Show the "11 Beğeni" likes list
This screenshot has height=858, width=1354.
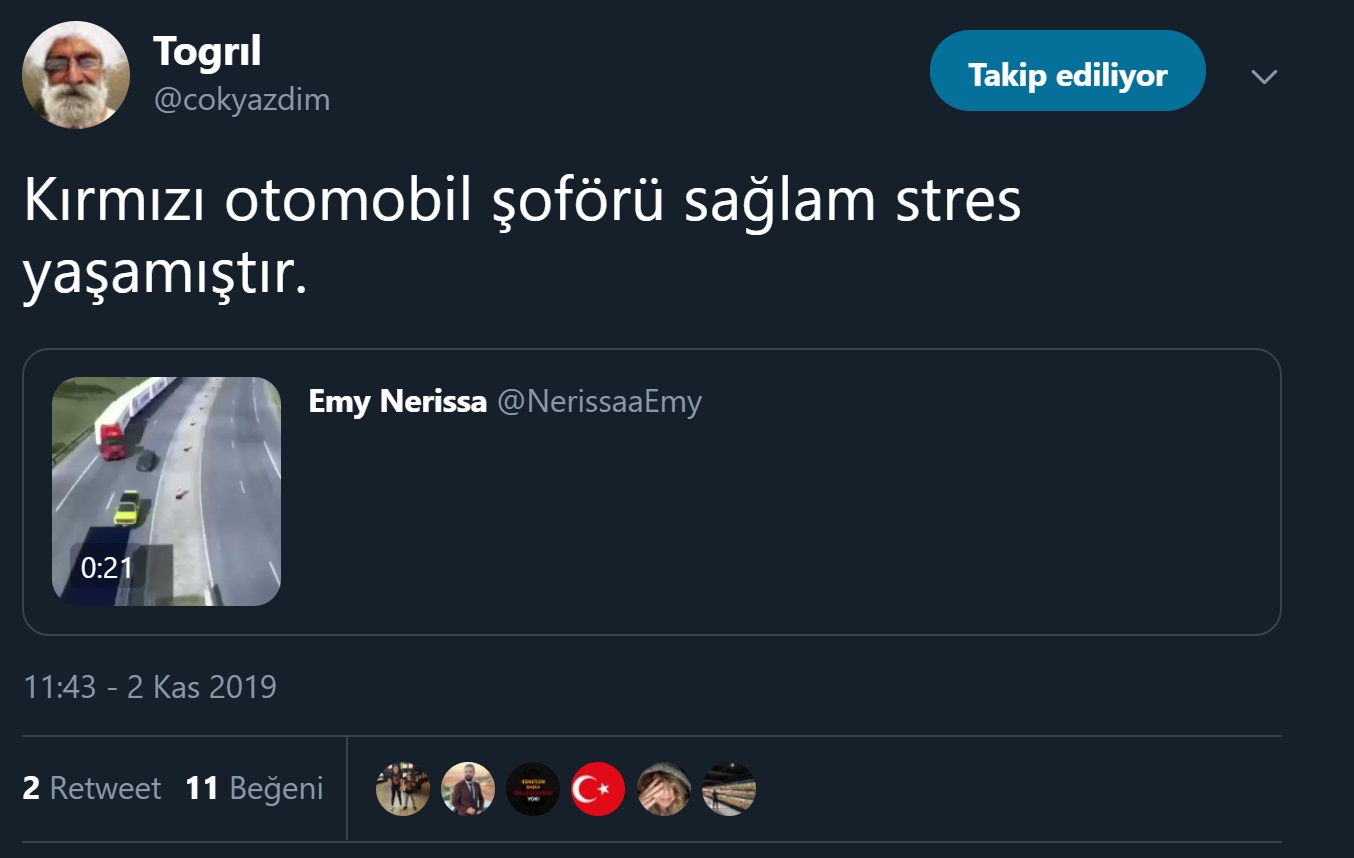tap(254, 788)
